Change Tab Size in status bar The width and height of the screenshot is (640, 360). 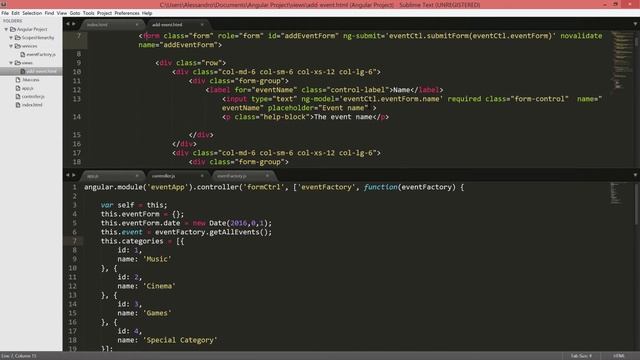(581, 356)
